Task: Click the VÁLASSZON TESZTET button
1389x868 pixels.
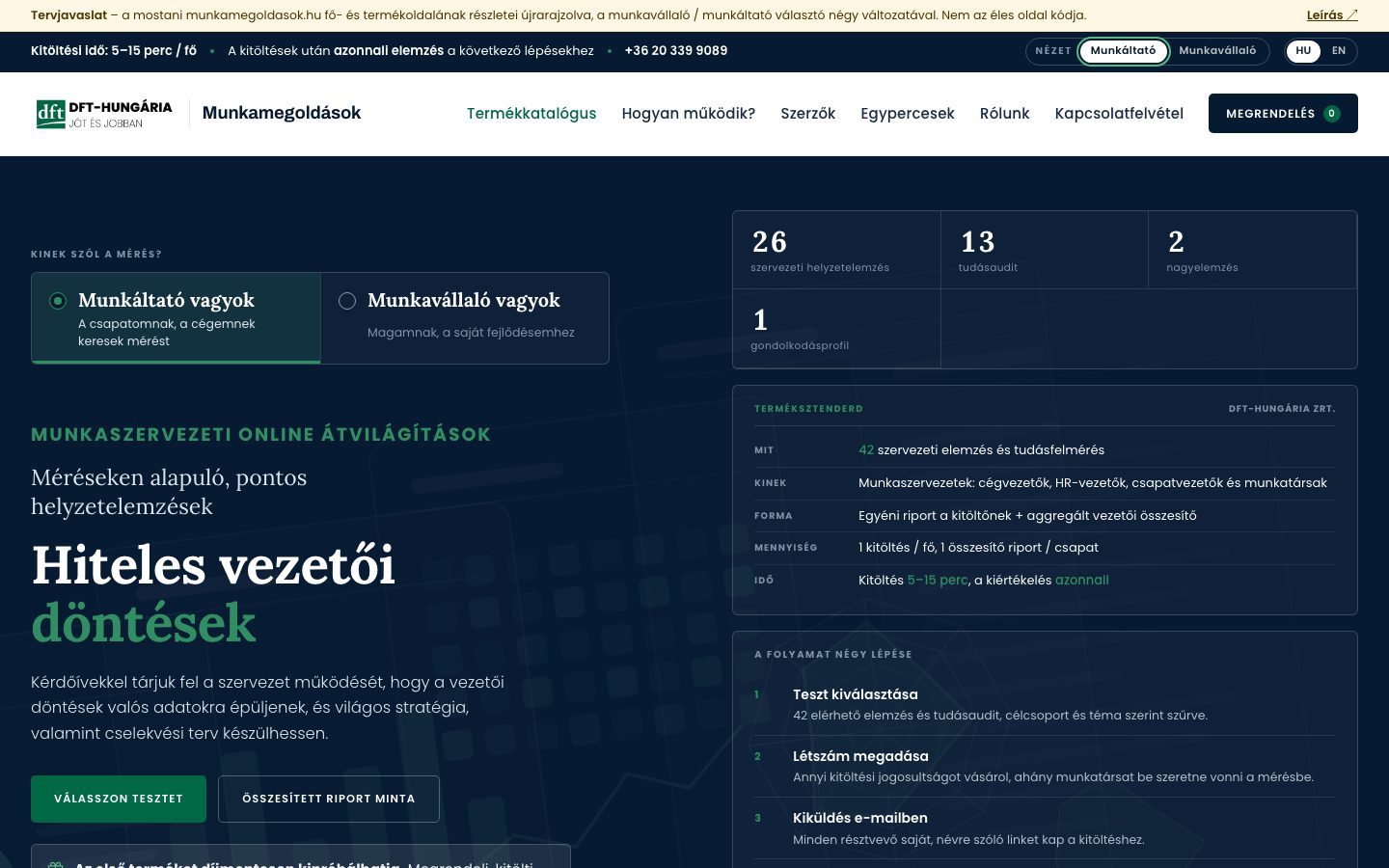Action: (x=119, y=799)
